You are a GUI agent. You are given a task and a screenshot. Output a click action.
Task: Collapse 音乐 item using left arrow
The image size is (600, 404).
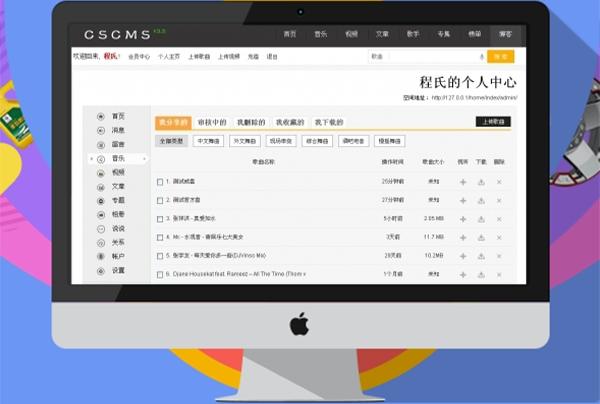tap(91, 159)
